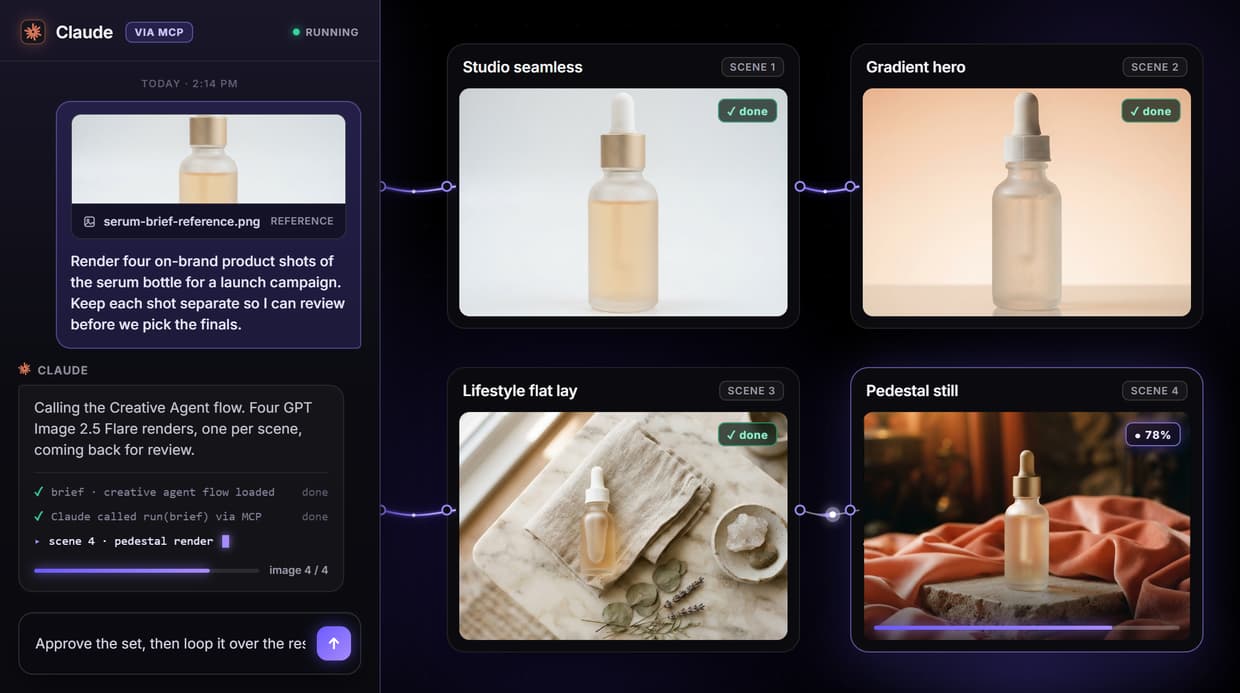Open the Studio seamless bottle render
This screenshot has width=1240, height=693.
(623, 202)
